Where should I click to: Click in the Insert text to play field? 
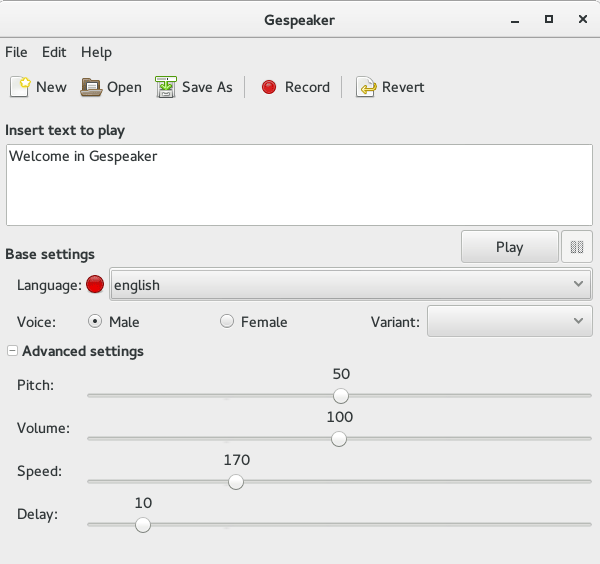300,185
